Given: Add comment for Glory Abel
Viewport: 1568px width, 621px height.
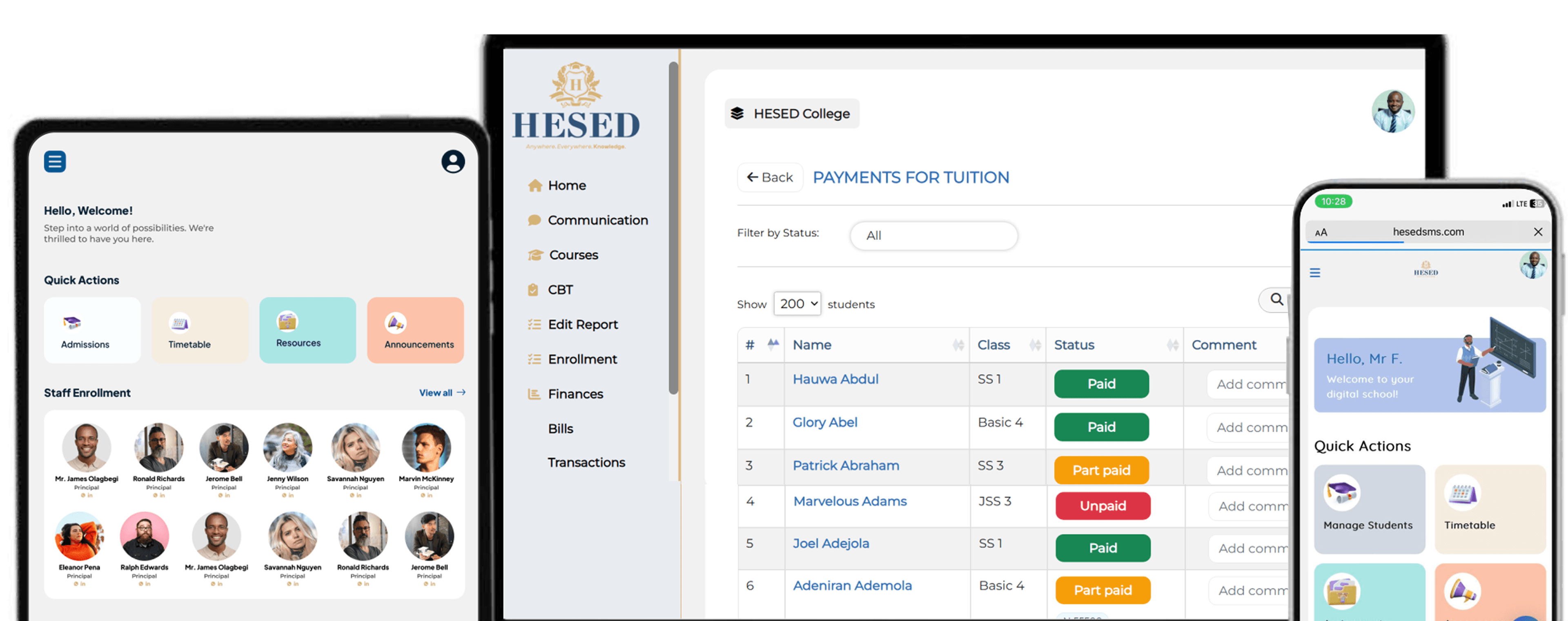Looking at the screenshot, I should point(1248,427).
